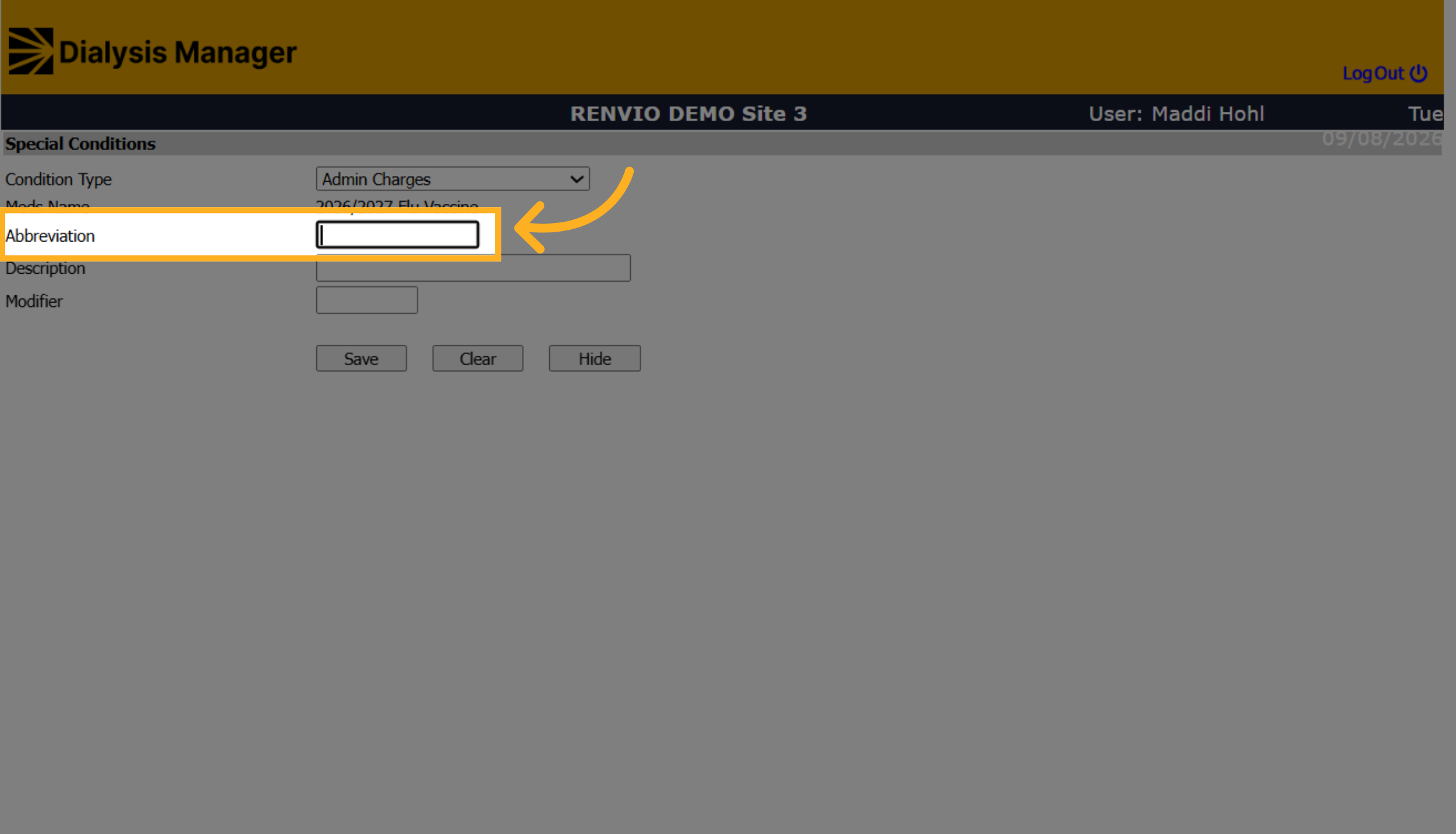The image size is (1456, 834).
Task: Click the Condition Type label
Action: pyautogui.click(x=59, y=179)
